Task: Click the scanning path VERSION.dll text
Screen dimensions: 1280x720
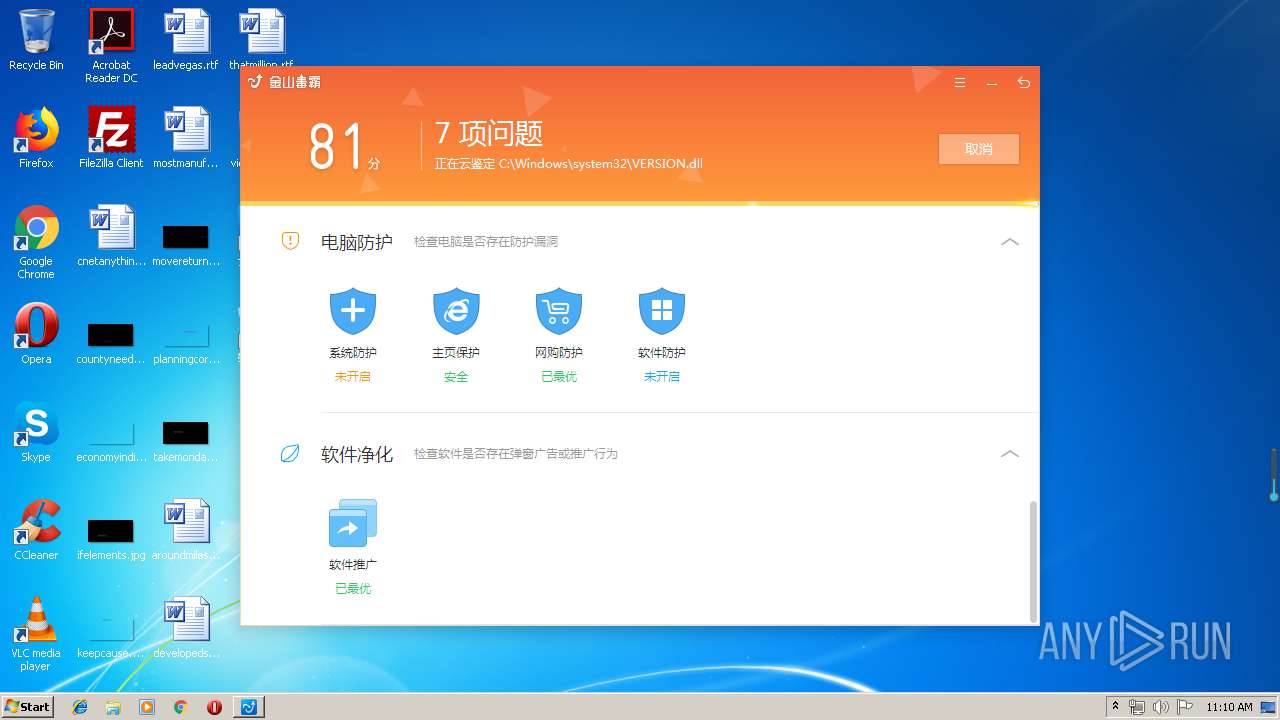Action: [x=568, y=163]
